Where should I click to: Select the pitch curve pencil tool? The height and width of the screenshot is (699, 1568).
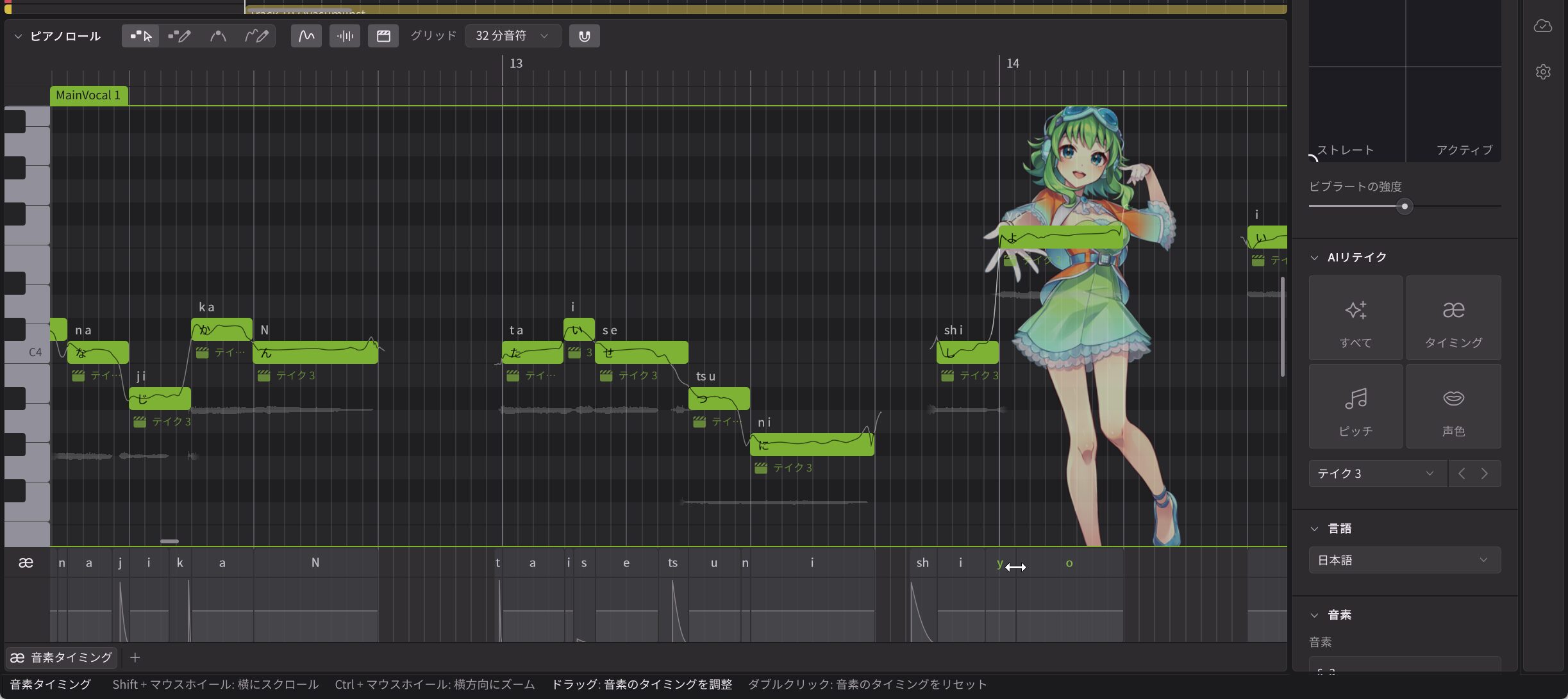(256, 36)
